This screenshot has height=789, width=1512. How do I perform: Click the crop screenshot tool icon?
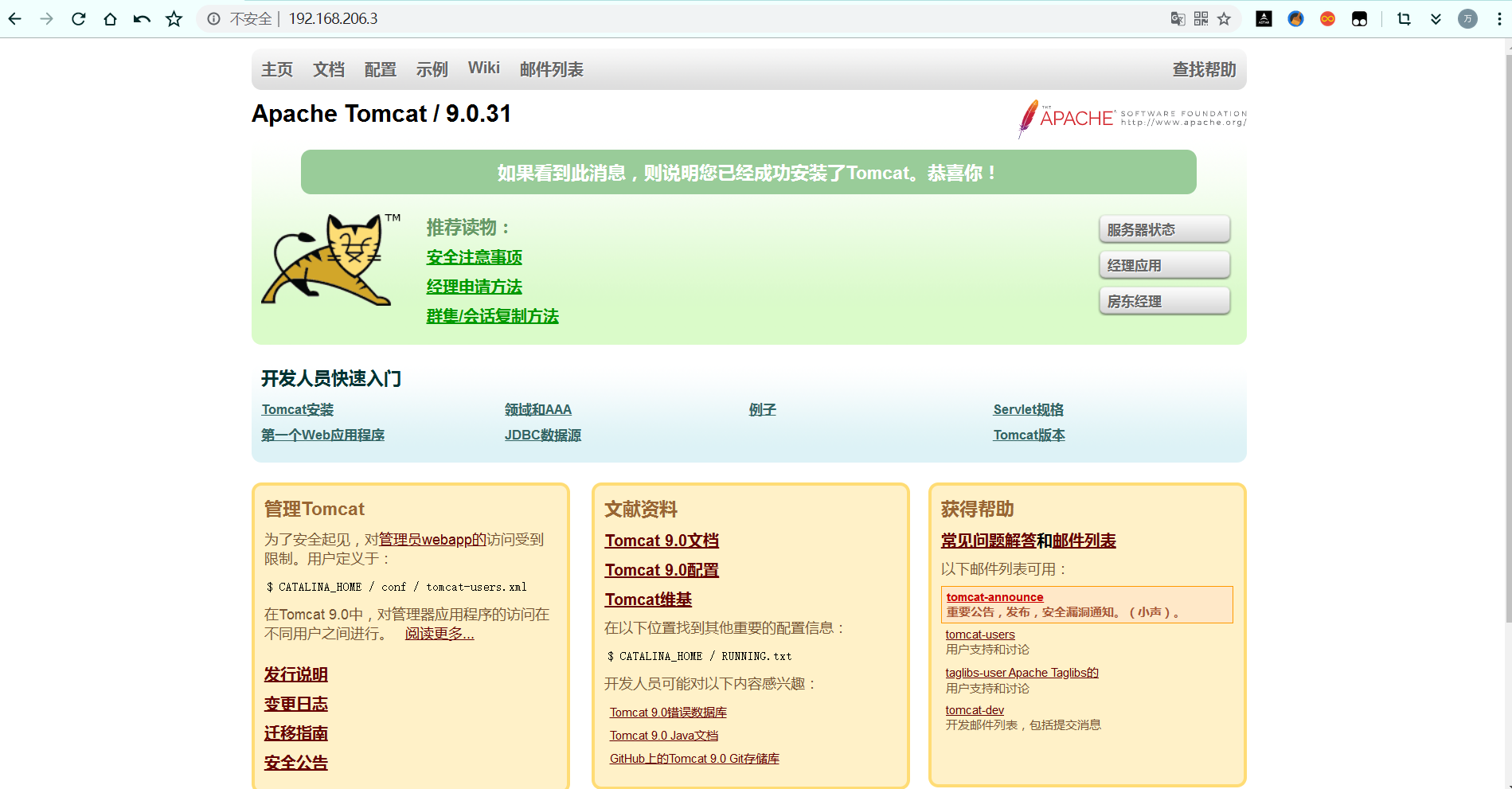1404,19
